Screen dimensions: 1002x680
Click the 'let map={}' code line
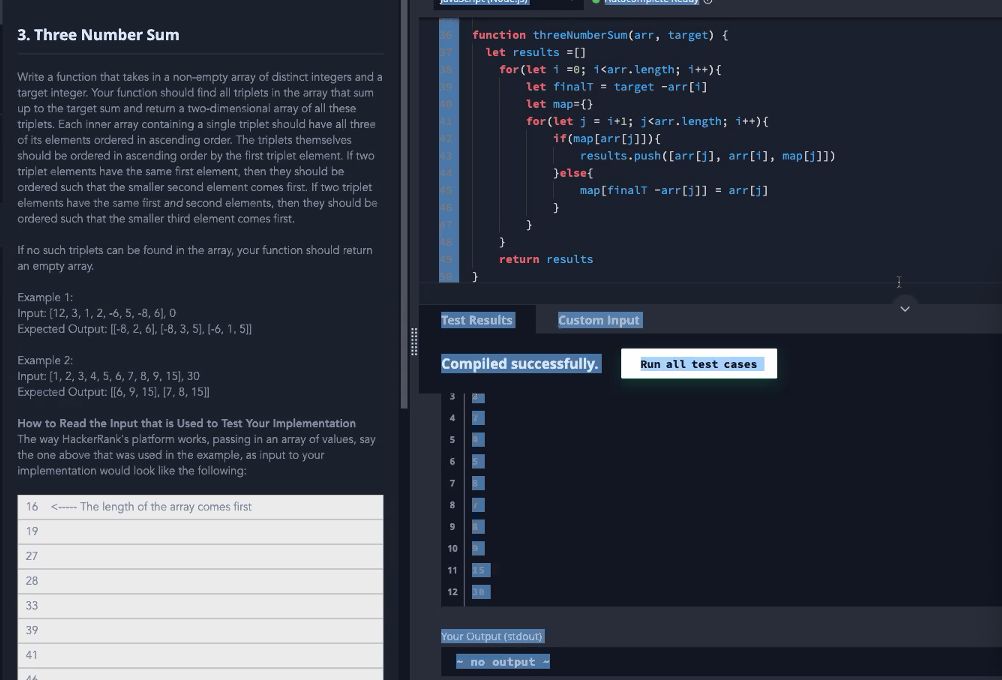click(x=560, y=104)
